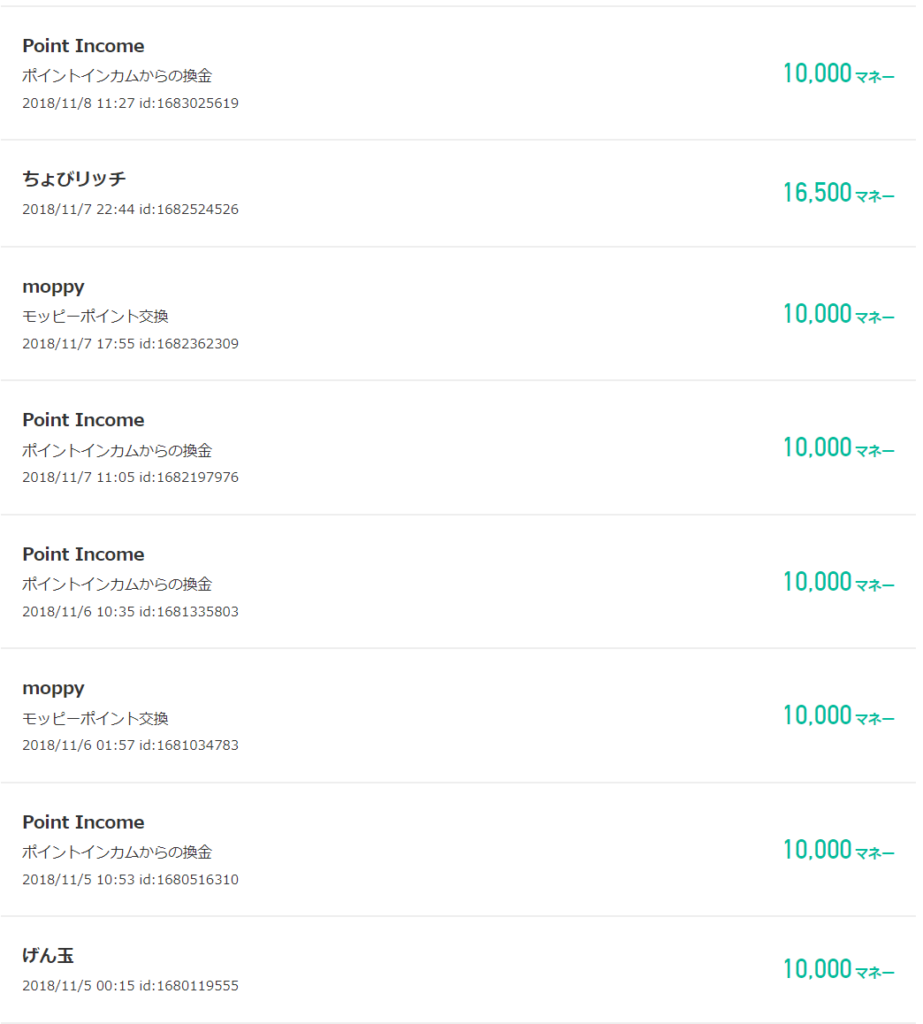Click the Point Income title dated 2018/11/8
The image size is (923, 1024).
point(83,46)
